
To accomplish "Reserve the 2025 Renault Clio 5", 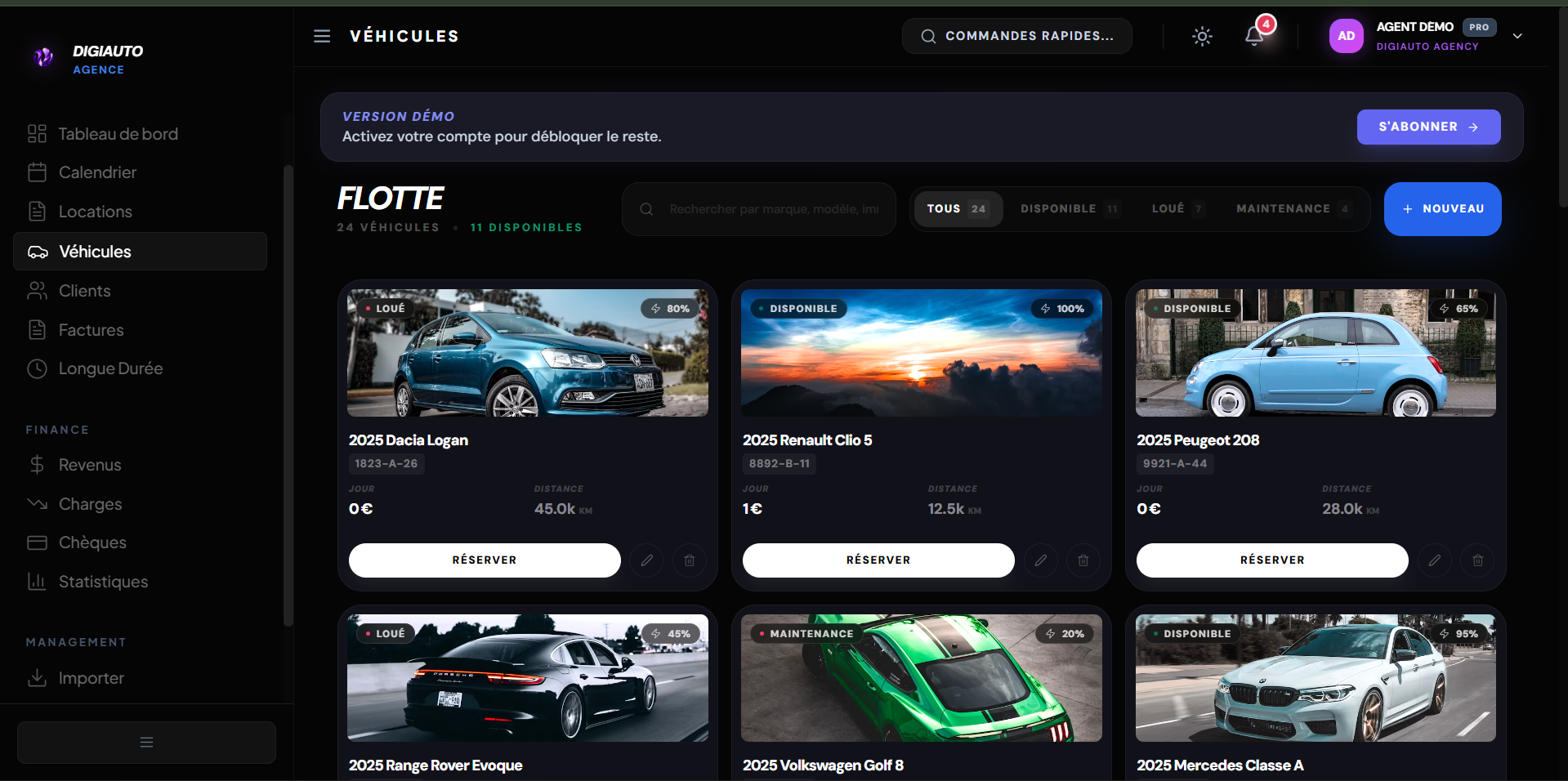I will (878, 560).
